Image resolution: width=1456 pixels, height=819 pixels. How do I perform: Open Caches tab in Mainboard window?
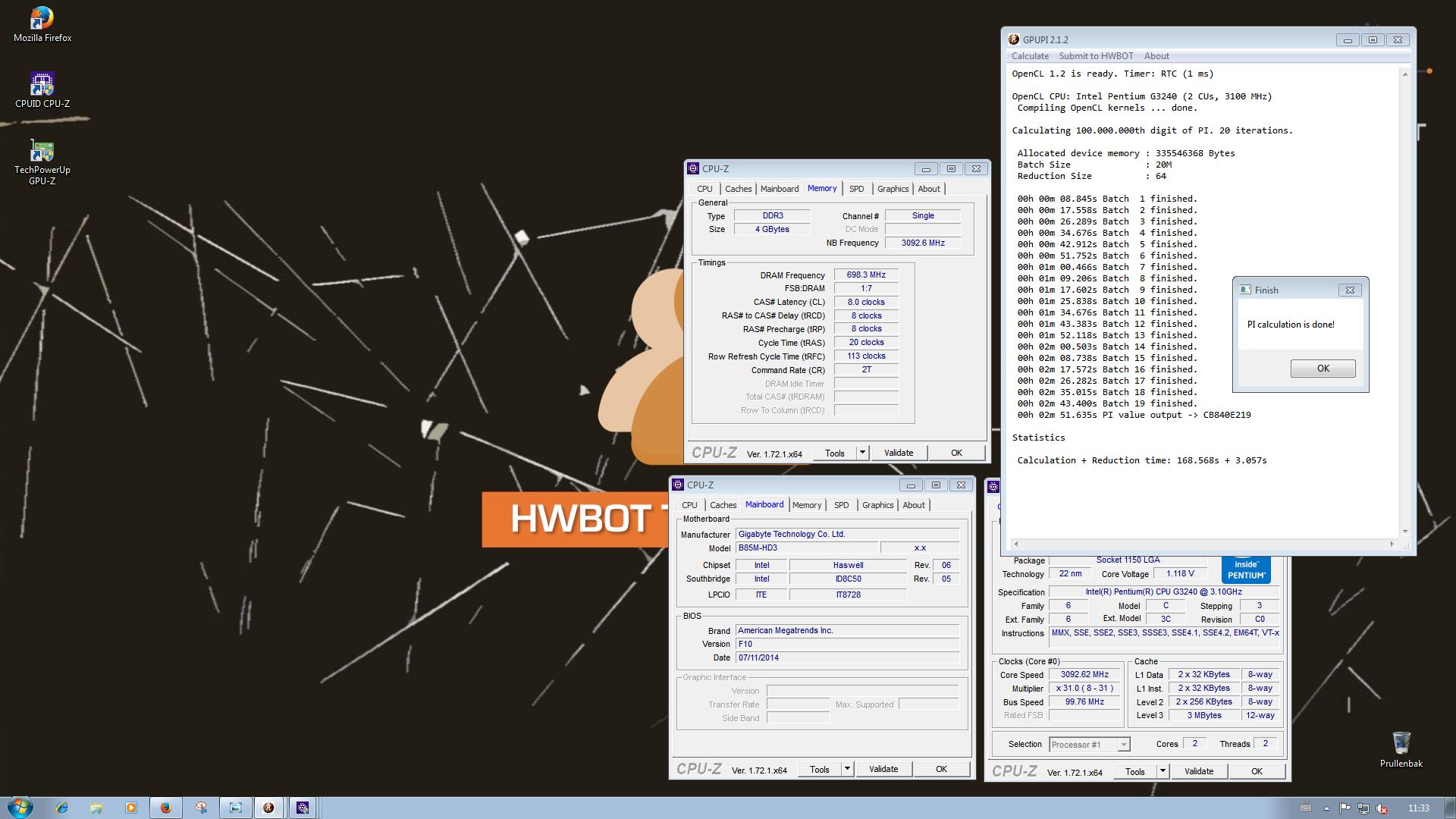[x=723, y=505]
